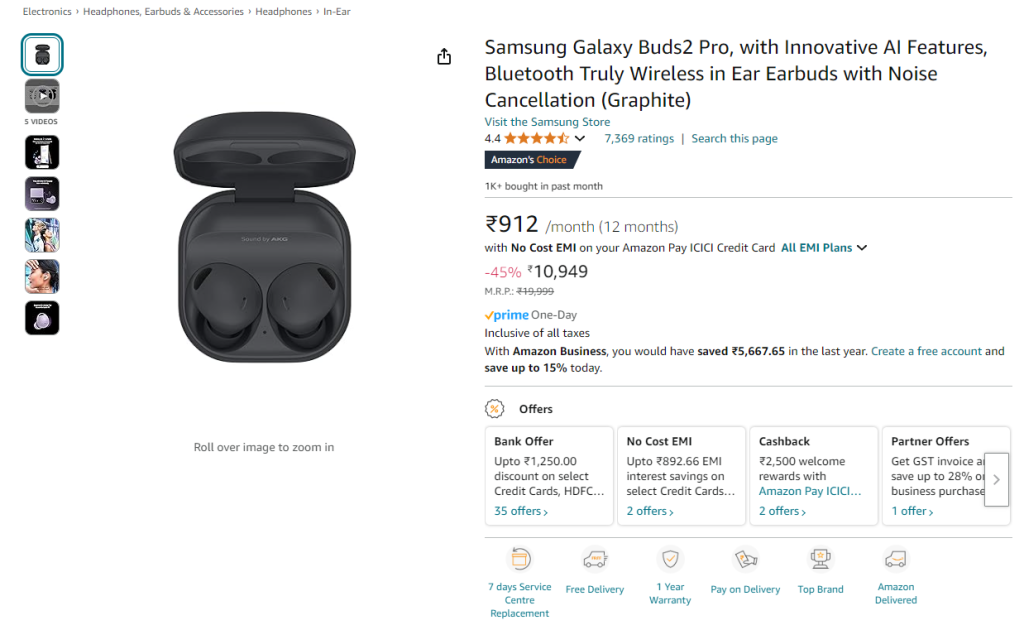Click the 7 days Service Centre Replacement icon
This screenshot has width=1024, height=620.
(519, 559)
